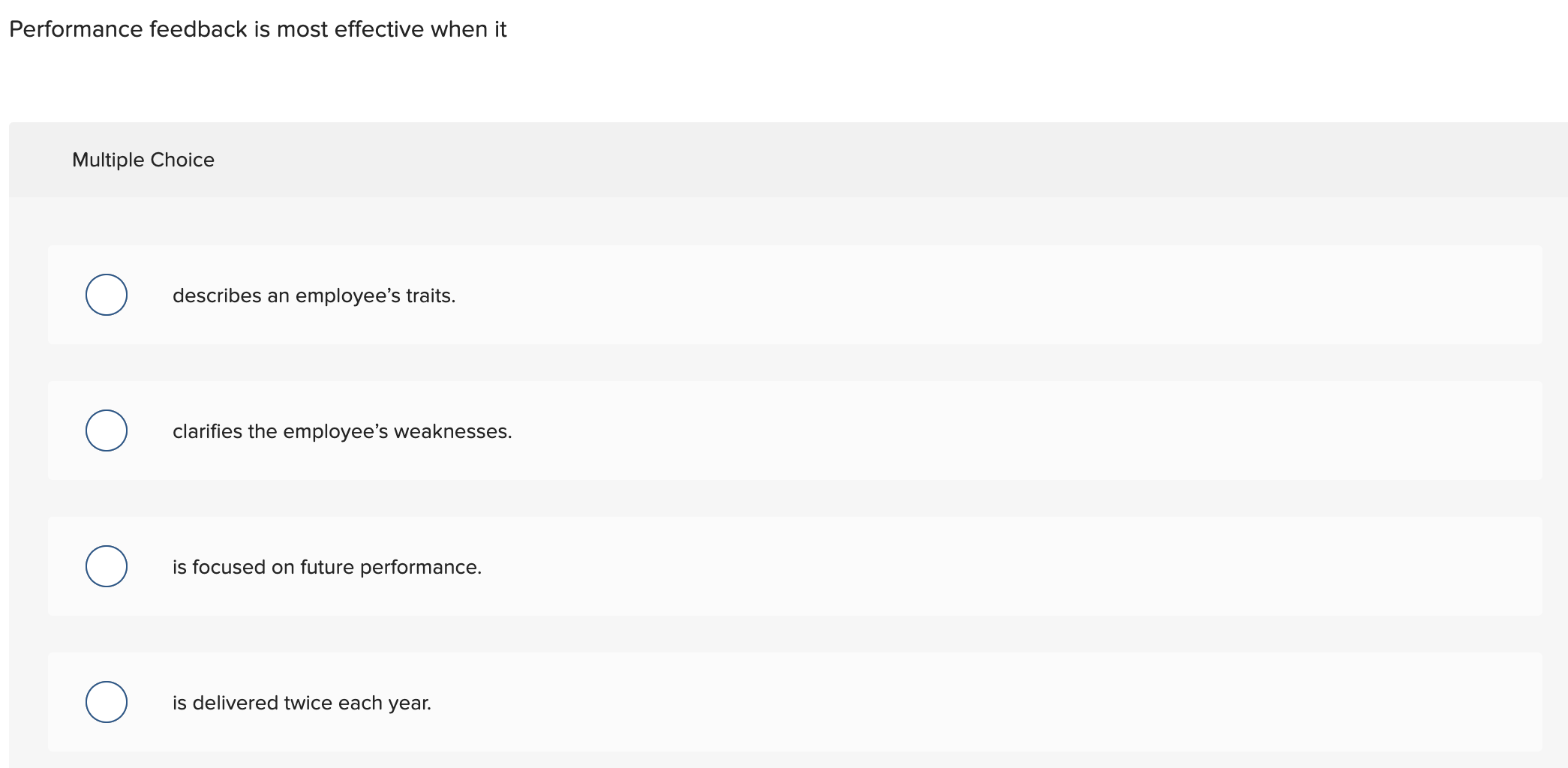Click the third answer option row
Screen dimensions: 1568x768
tap(750, 567)
